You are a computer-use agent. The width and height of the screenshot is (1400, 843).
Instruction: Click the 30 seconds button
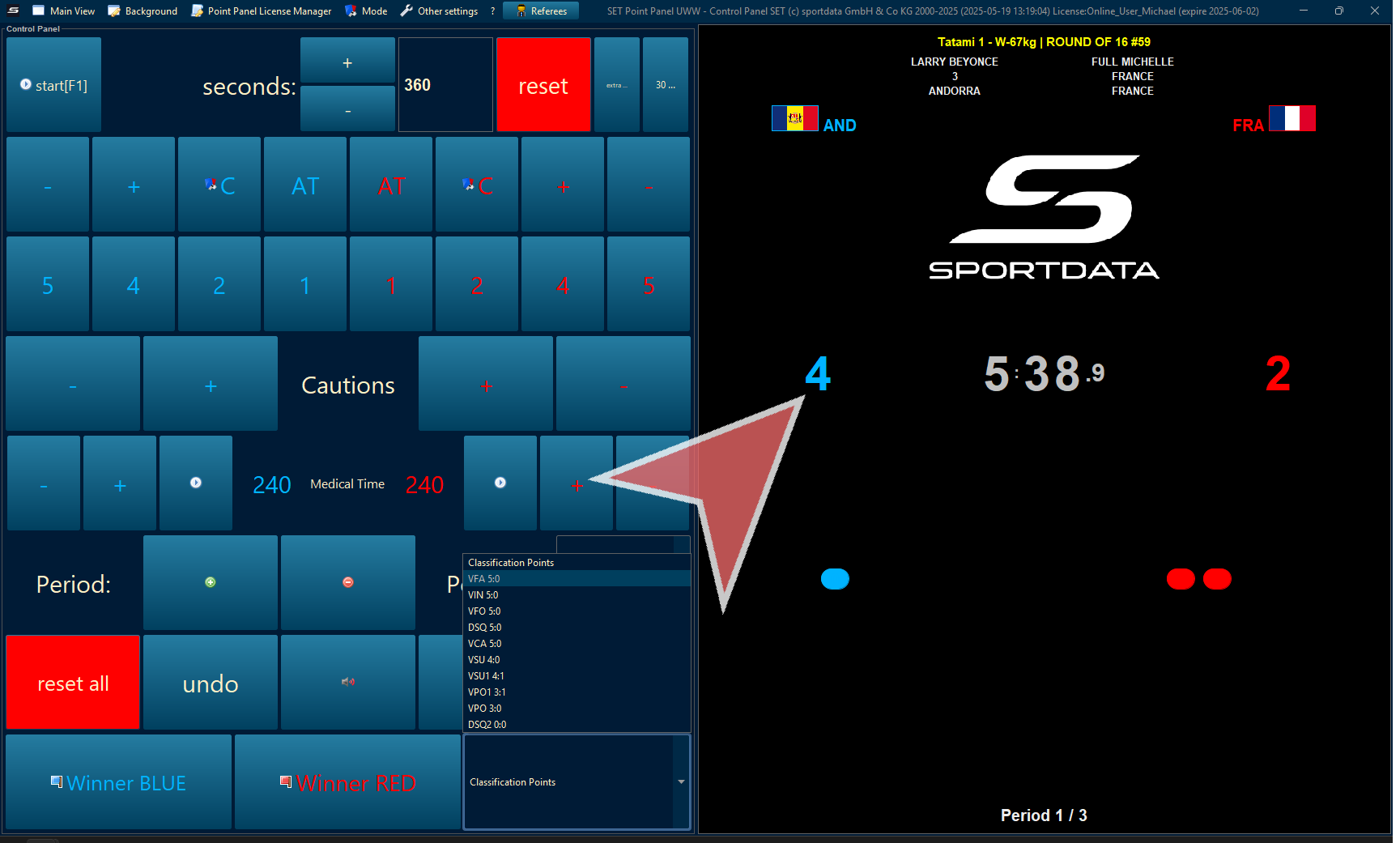click(x=666, y=85)
